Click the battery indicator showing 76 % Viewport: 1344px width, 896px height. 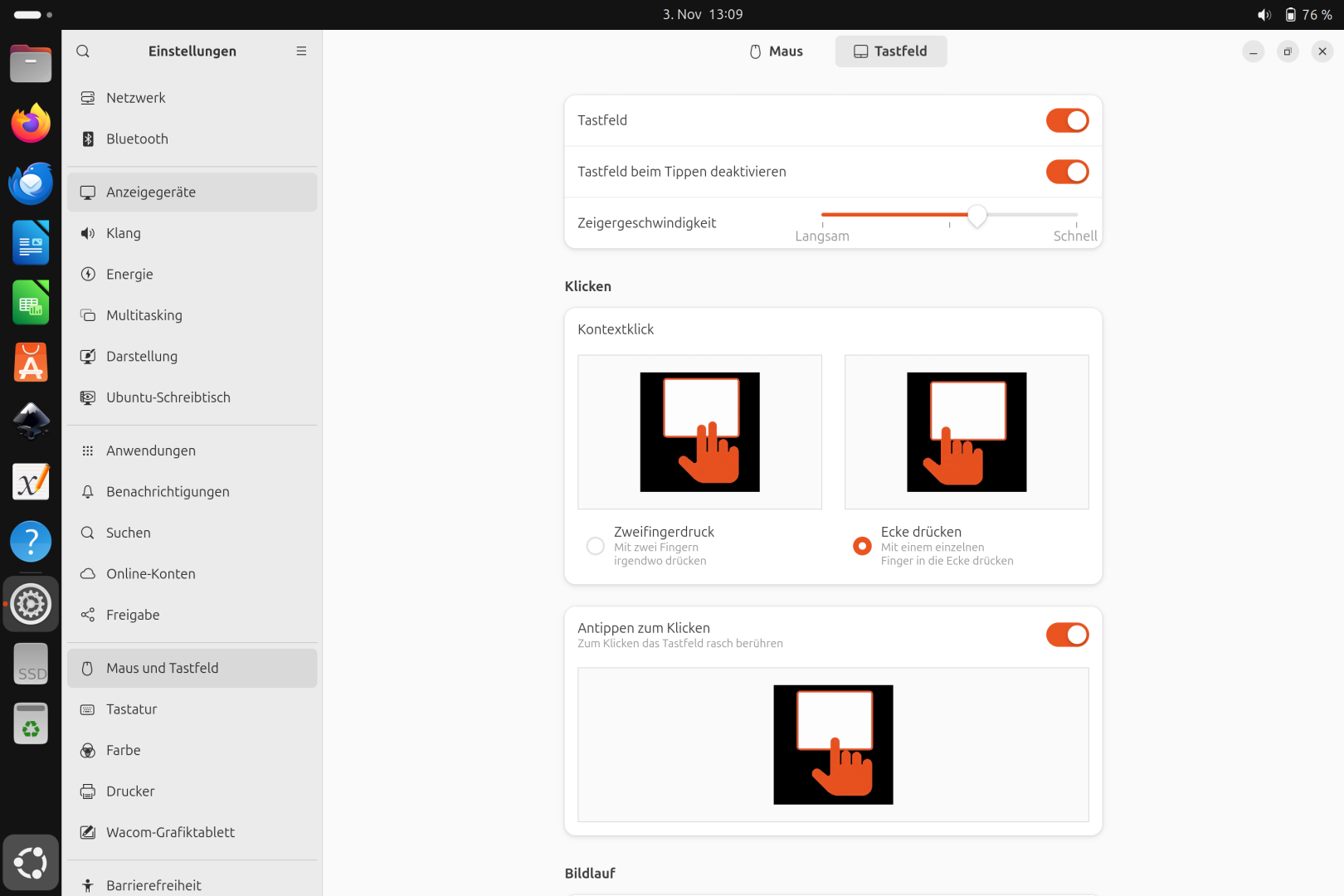pos(1308,15)
